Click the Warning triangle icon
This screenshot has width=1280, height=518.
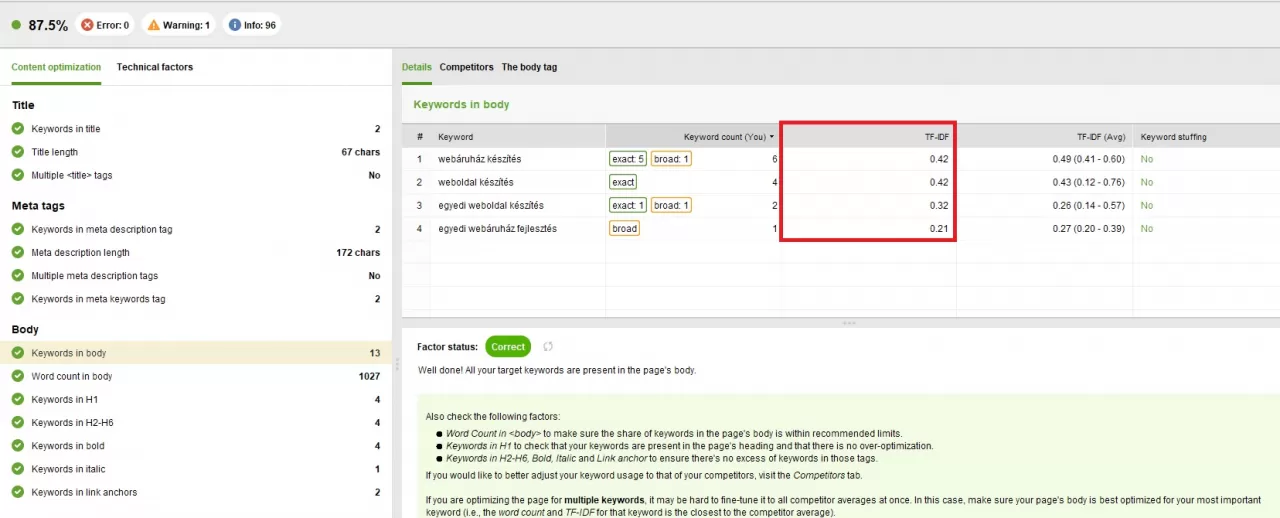click(153, 25)
